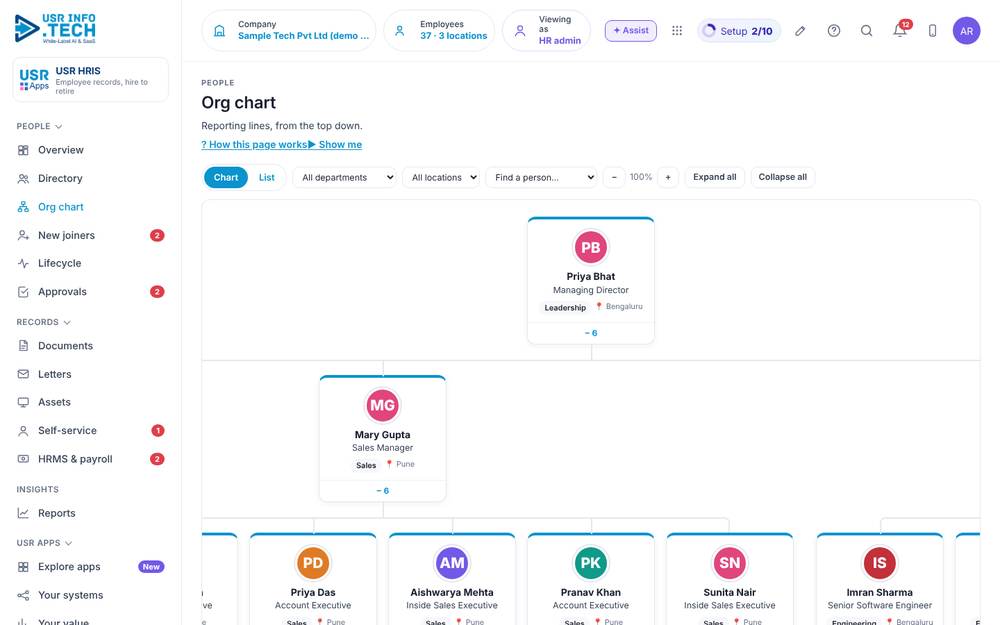Open Imran Sharma IS avatar

(879, 563)
